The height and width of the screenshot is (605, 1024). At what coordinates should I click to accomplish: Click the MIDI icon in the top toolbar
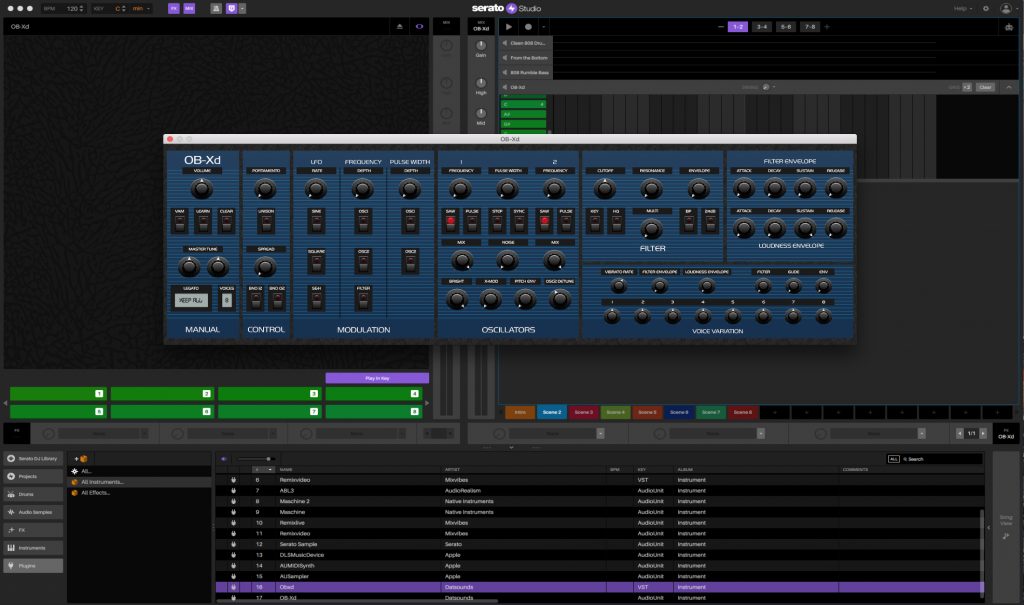189,8
